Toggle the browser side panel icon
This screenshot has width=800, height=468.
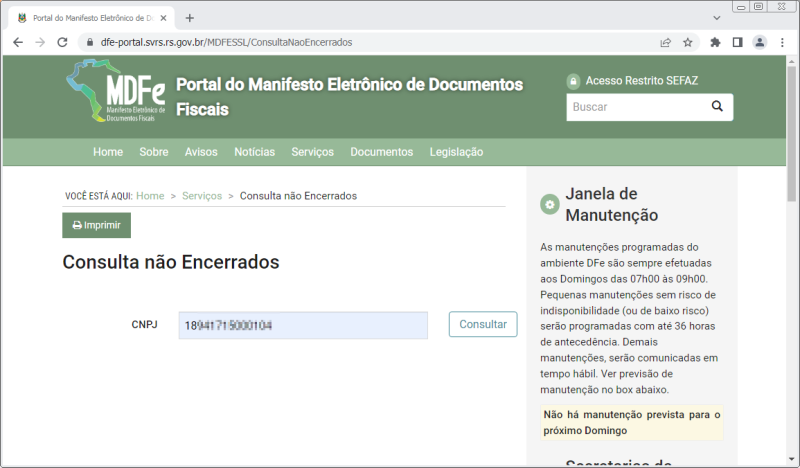[x=737, y=42]
